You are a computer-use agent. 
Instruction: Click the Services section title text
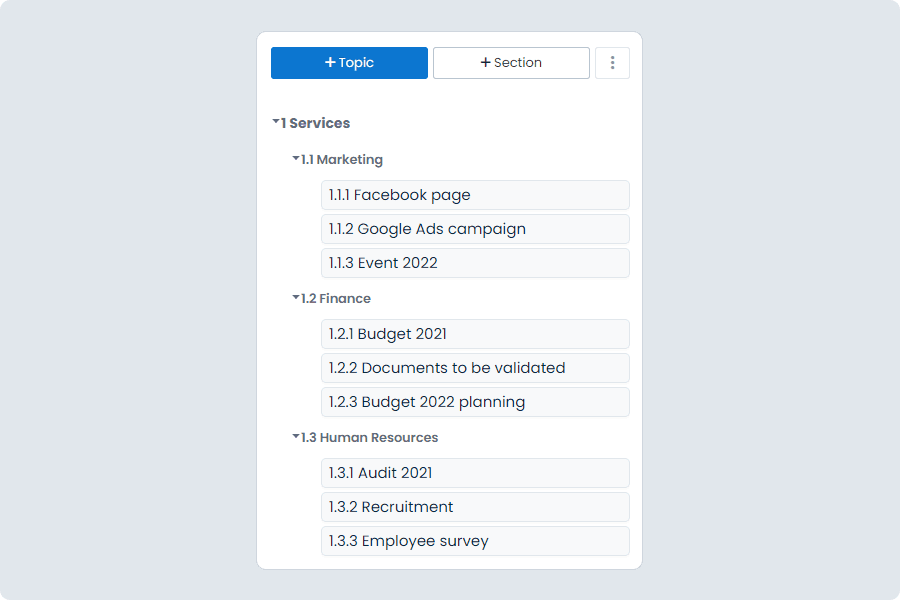(x=319, y=123)
